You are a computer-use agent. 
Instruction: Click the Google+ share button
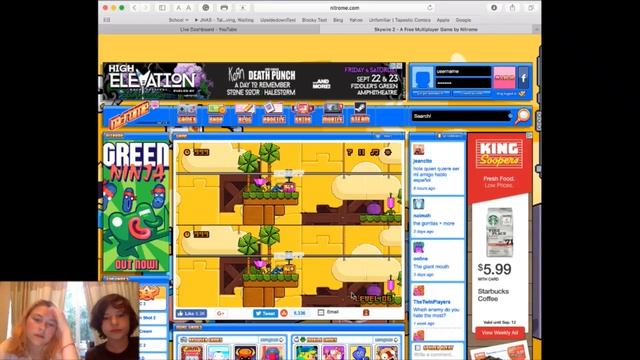pos(221,313)
